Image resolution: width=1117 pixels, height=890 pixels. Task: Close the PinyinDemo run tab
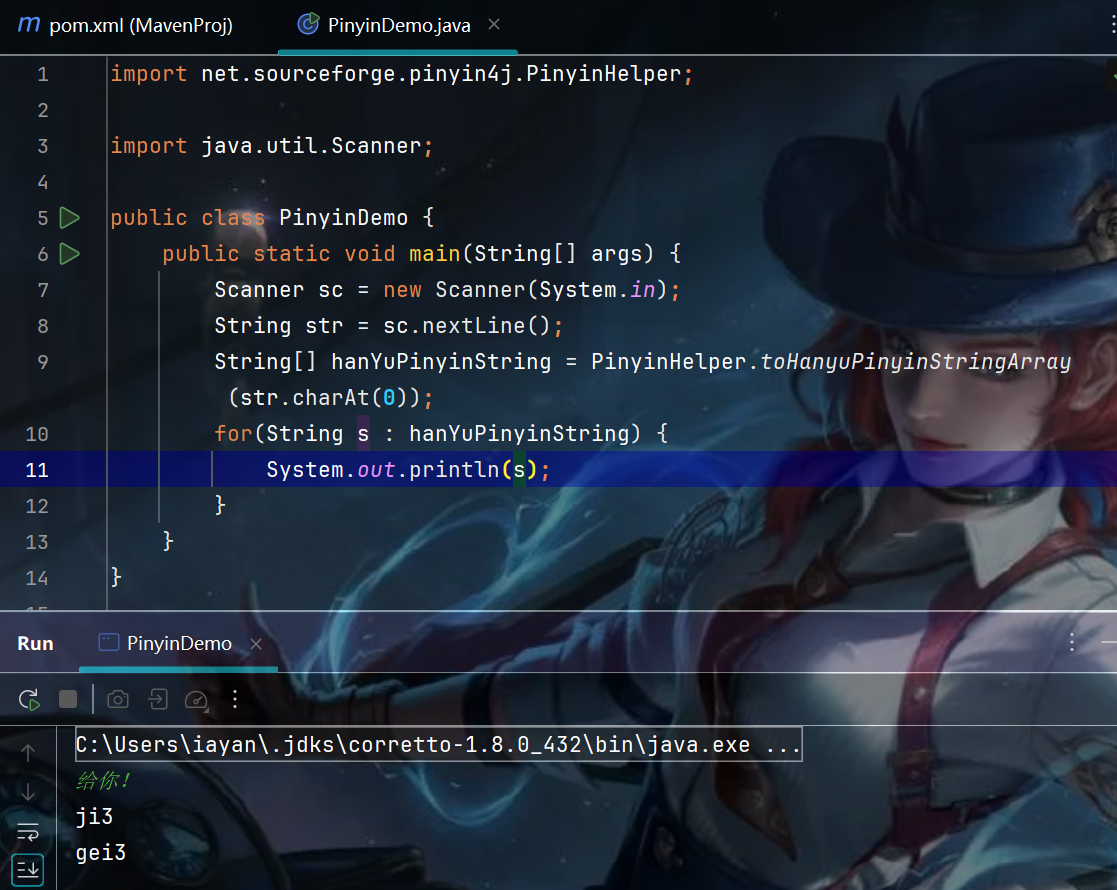click(256, 644)
